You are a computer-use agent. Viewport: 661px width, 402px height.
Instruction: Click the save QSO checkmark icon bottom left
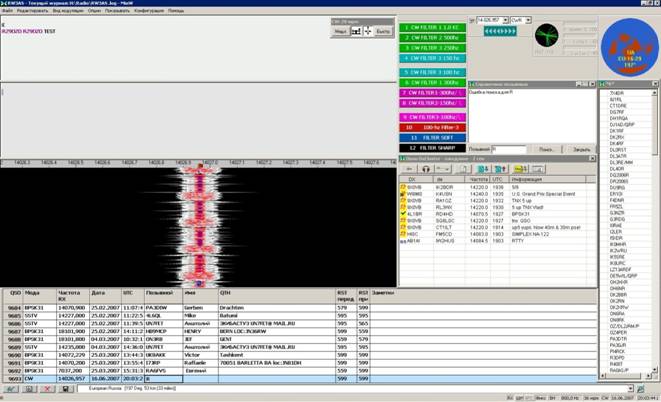click(11, 389)
